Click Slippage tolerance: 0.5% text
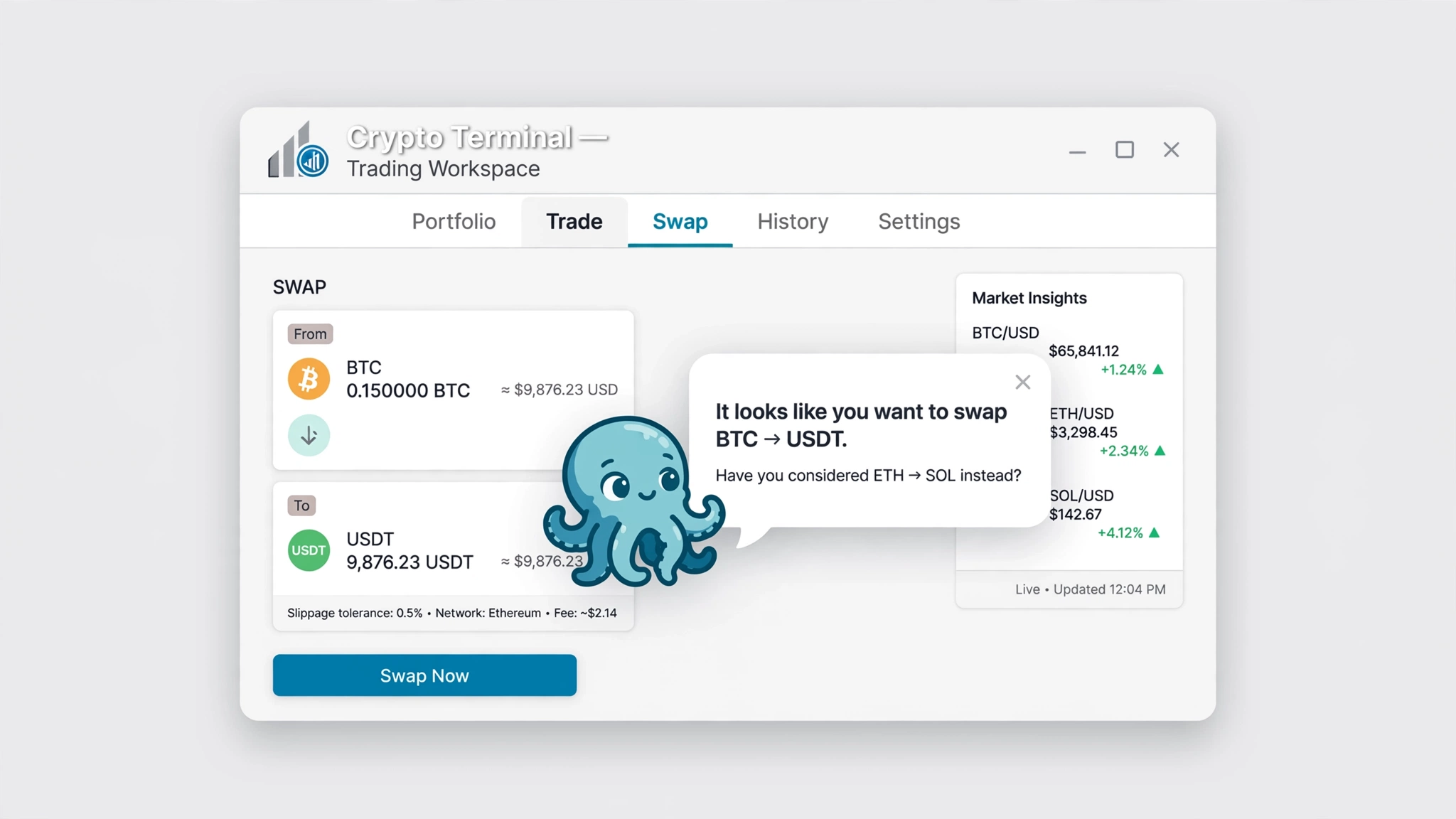Screen dimensions: 1456x819 pos(355,613)
